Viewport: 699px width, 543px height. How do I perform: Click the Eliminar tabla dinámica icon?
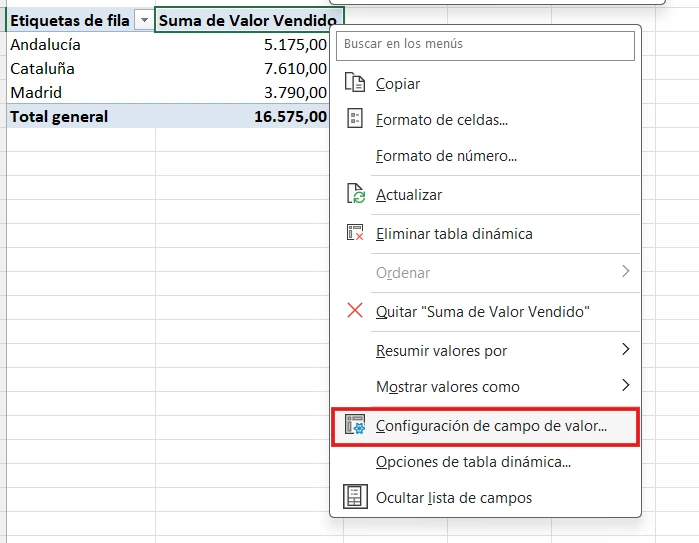pos(355,232)
